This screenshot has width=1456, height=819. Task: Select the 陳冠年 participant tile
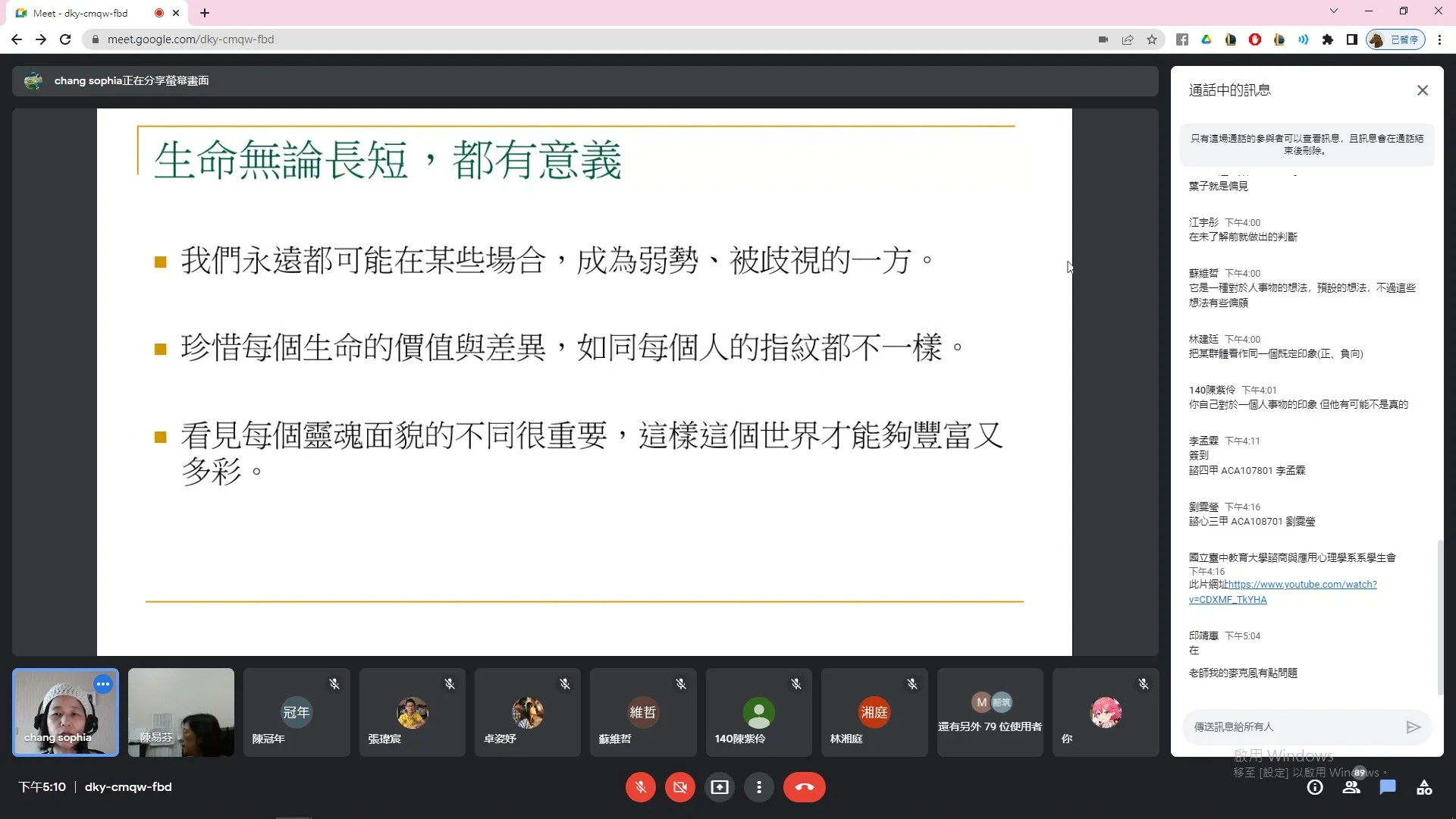click(x=297, y=712)
